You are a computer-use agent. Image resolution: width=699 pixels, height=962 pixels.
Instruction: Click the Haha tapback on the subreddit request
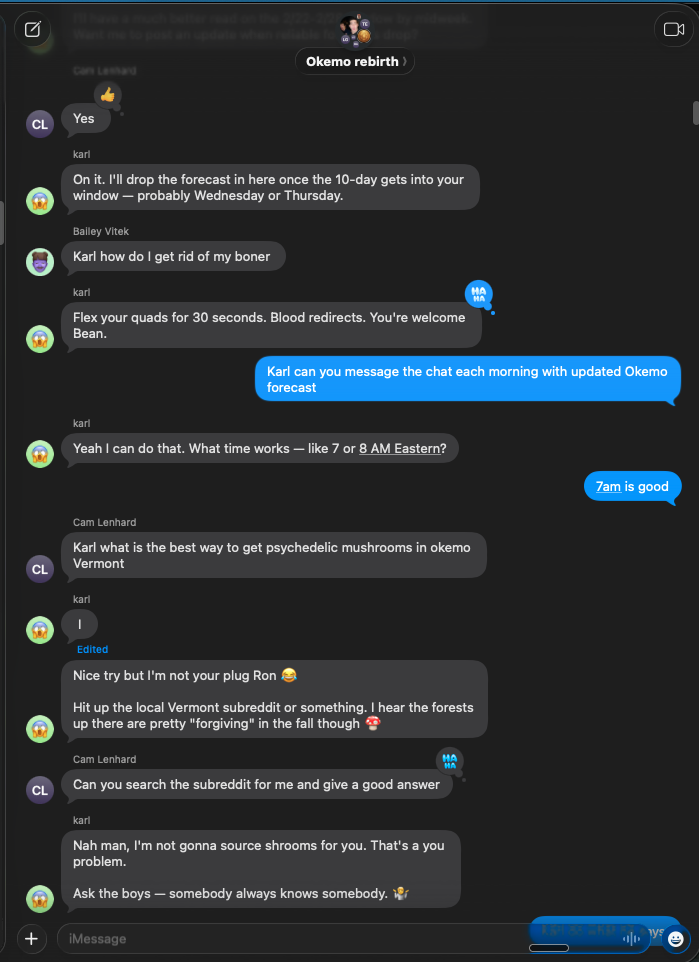[450, 760]
